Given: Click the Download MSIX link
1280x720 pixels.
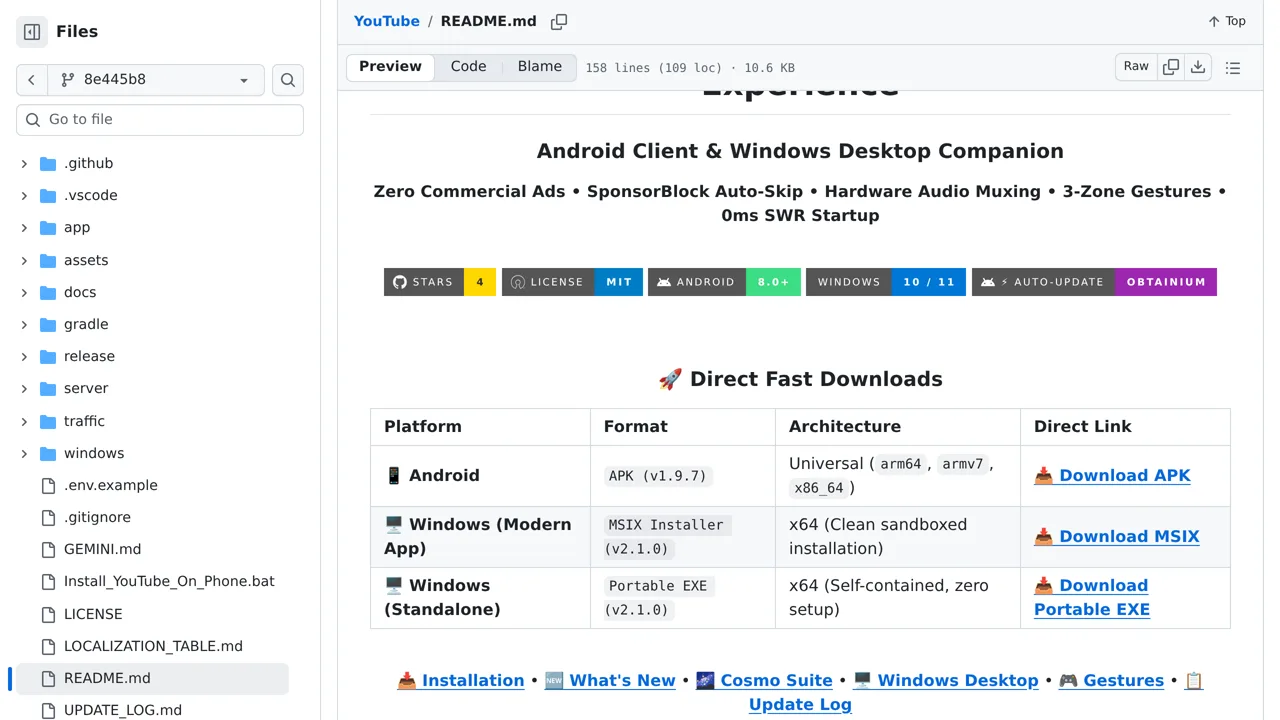Looking at the screenshot, I should (x=1116, y=536).
